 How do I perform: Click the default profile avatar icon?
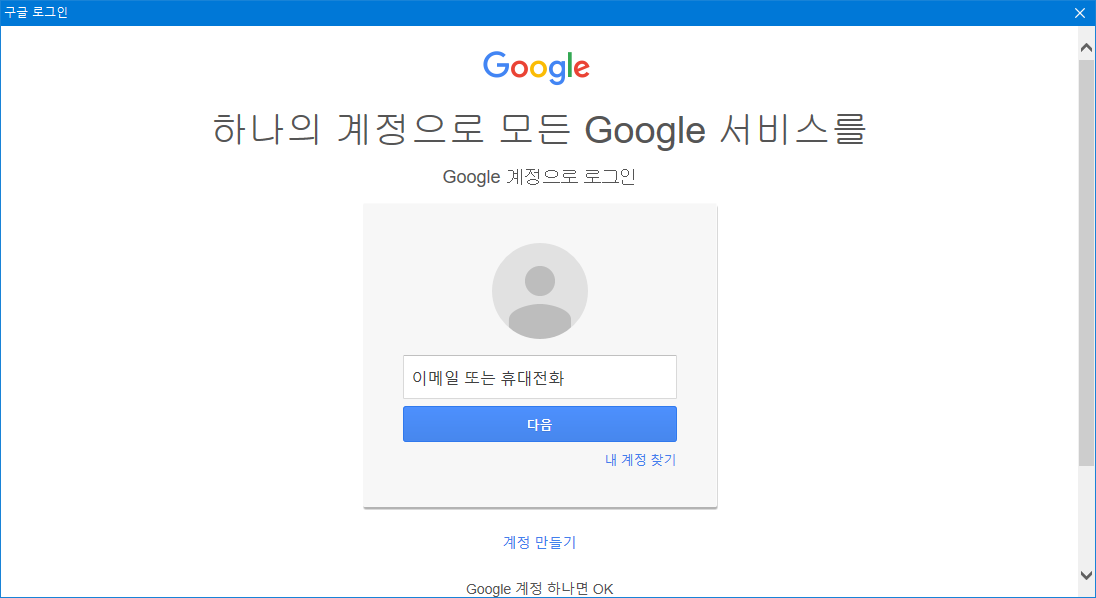point(540,291)
